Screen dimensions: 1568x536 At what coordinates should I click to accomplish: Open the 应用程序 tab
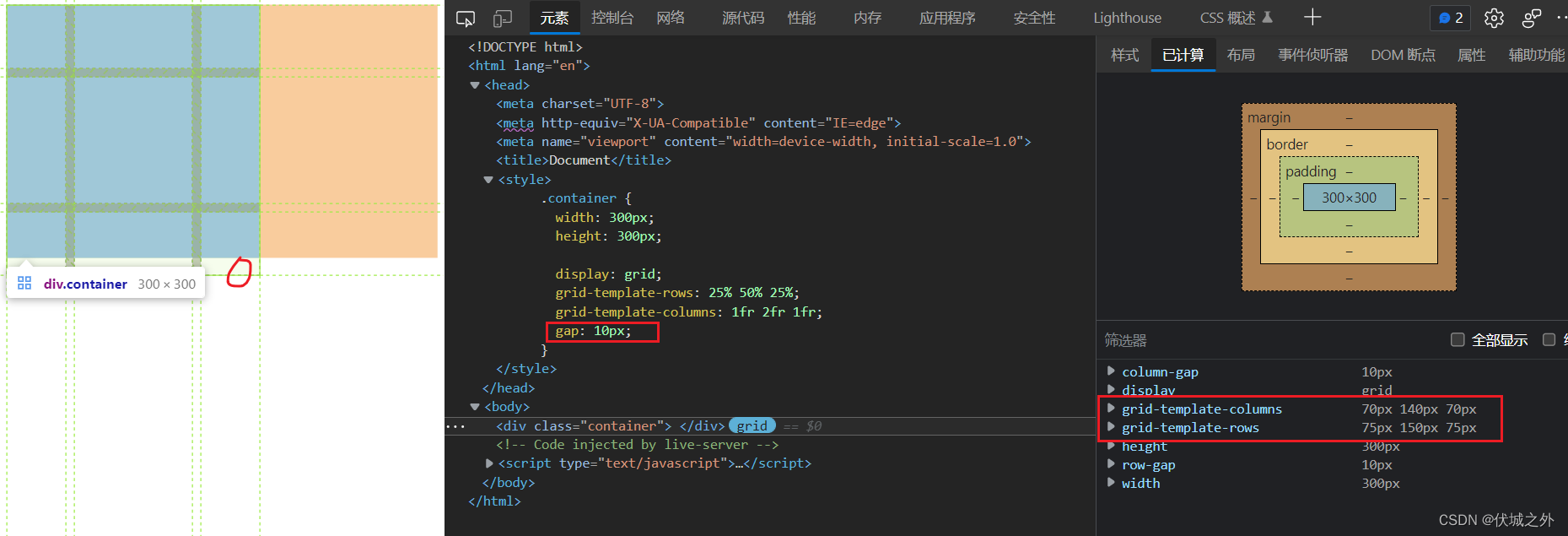(947, 18)
